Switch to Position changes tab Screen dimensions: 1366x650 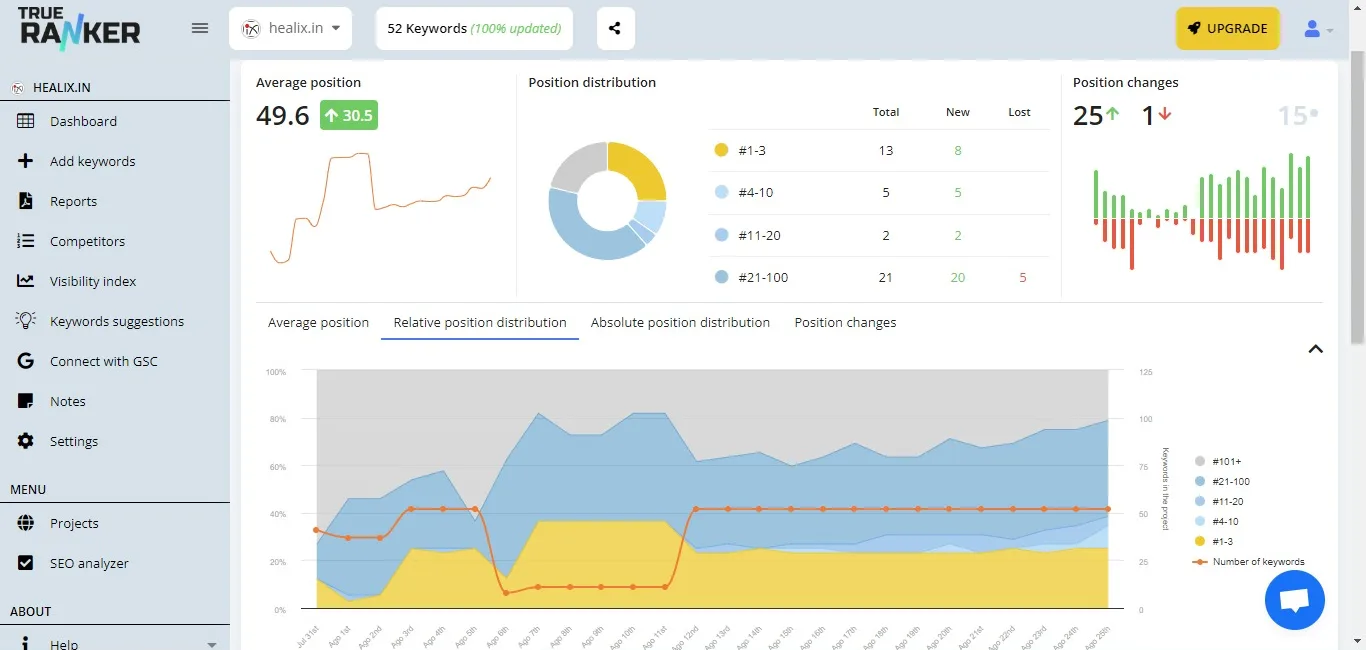(845, 322)
